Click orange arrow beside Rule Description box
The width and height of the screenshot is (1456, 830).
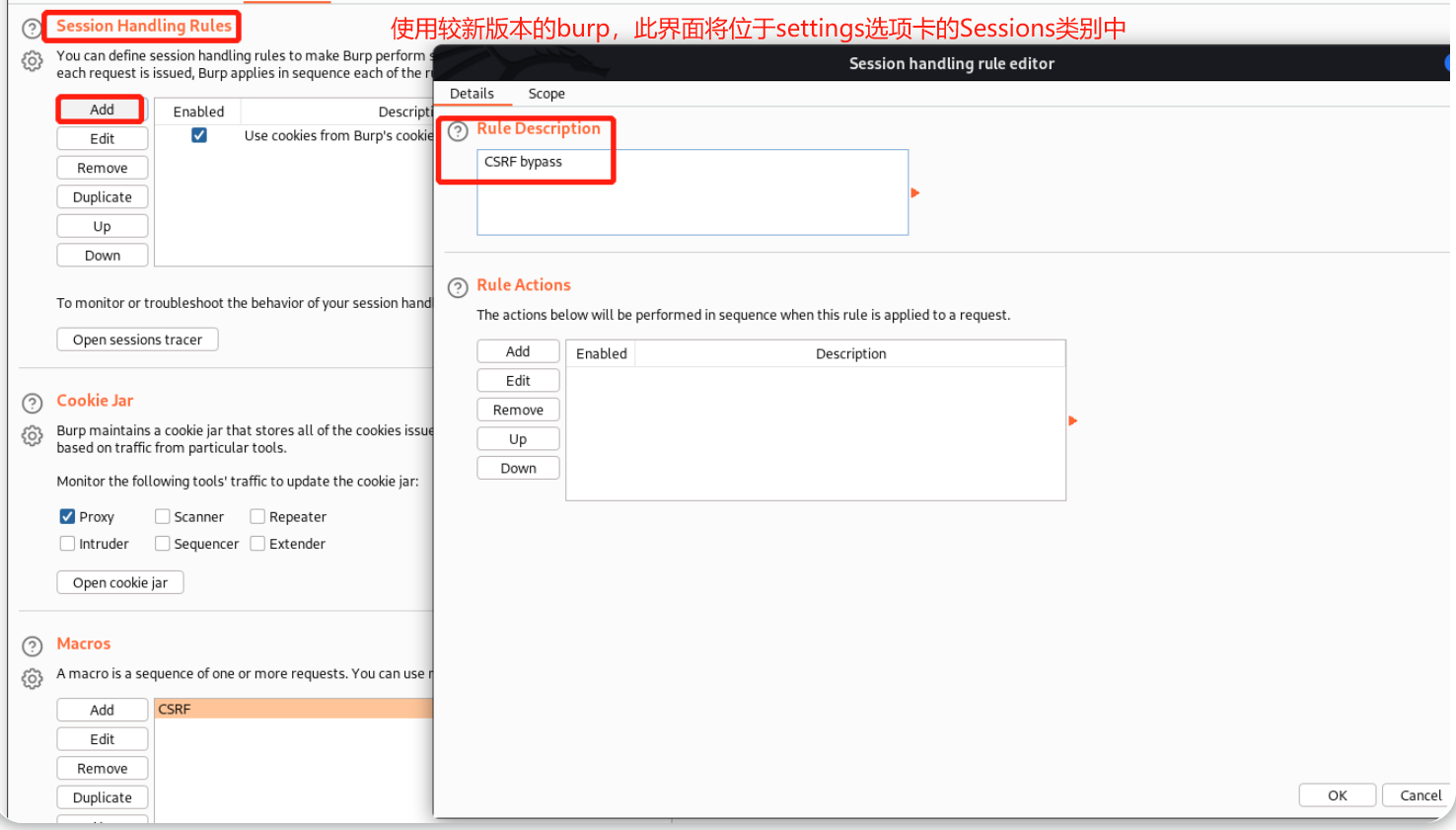click(x=915, y=192)
